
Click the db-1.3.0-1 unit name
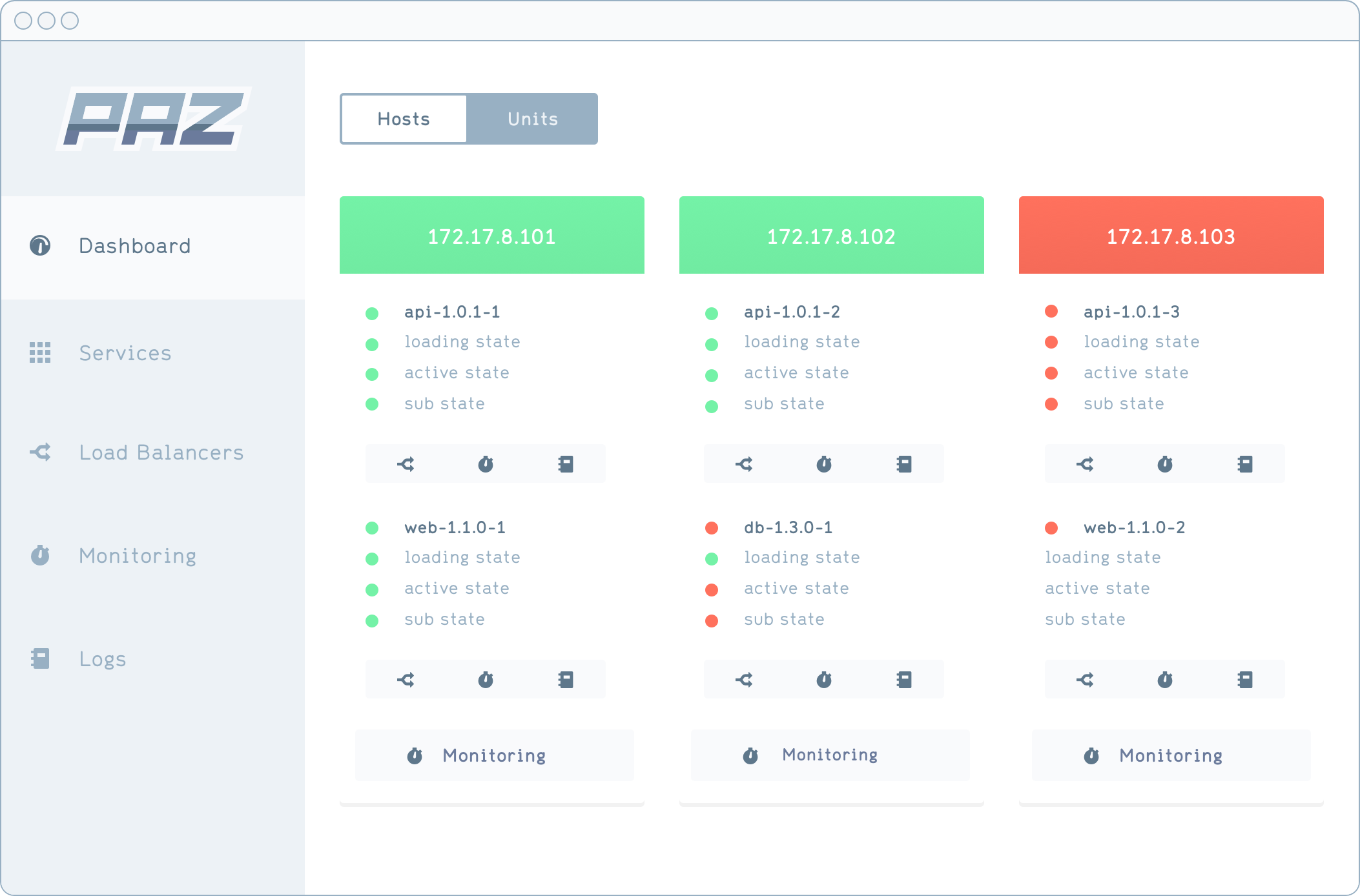click(x=788, y=527)
